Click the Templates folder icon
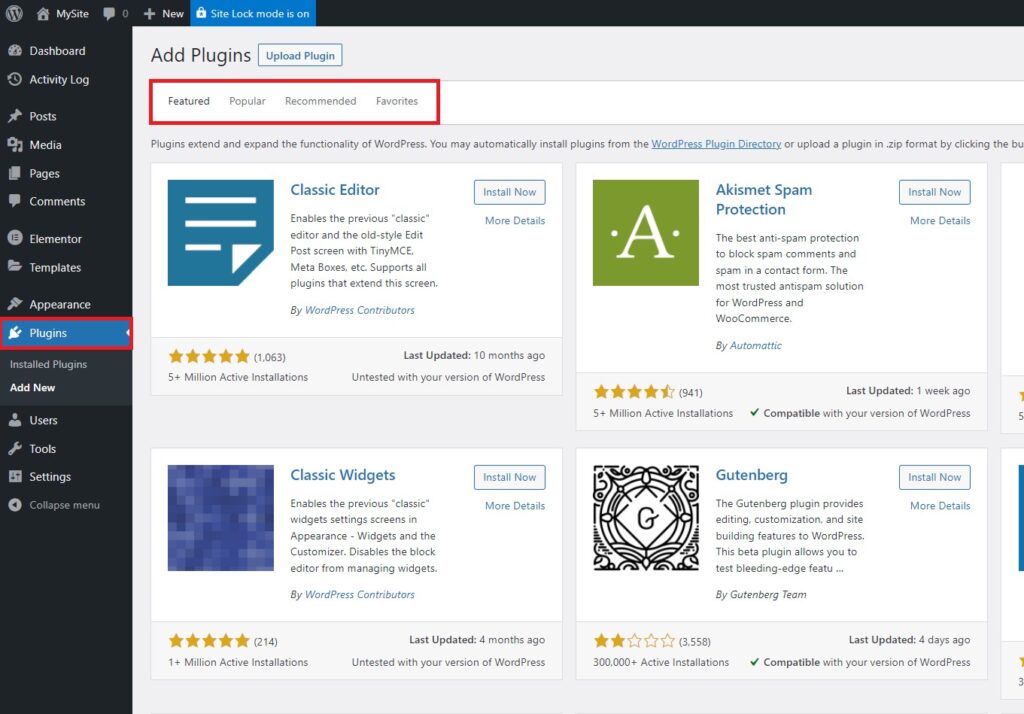Image resolution: width=1024 pixels, height=714 pixels. click(x=15, y=267)
